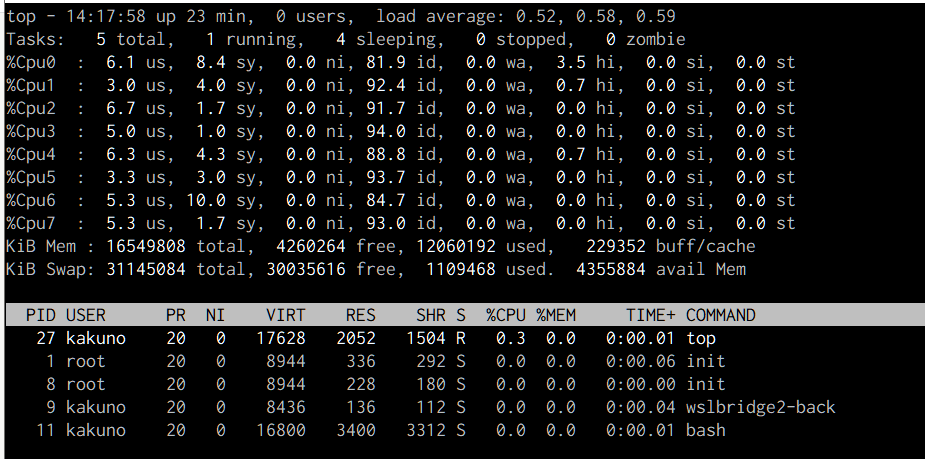Click the COMMAND column header
This screenshot has width=925, height=459.
720,315
